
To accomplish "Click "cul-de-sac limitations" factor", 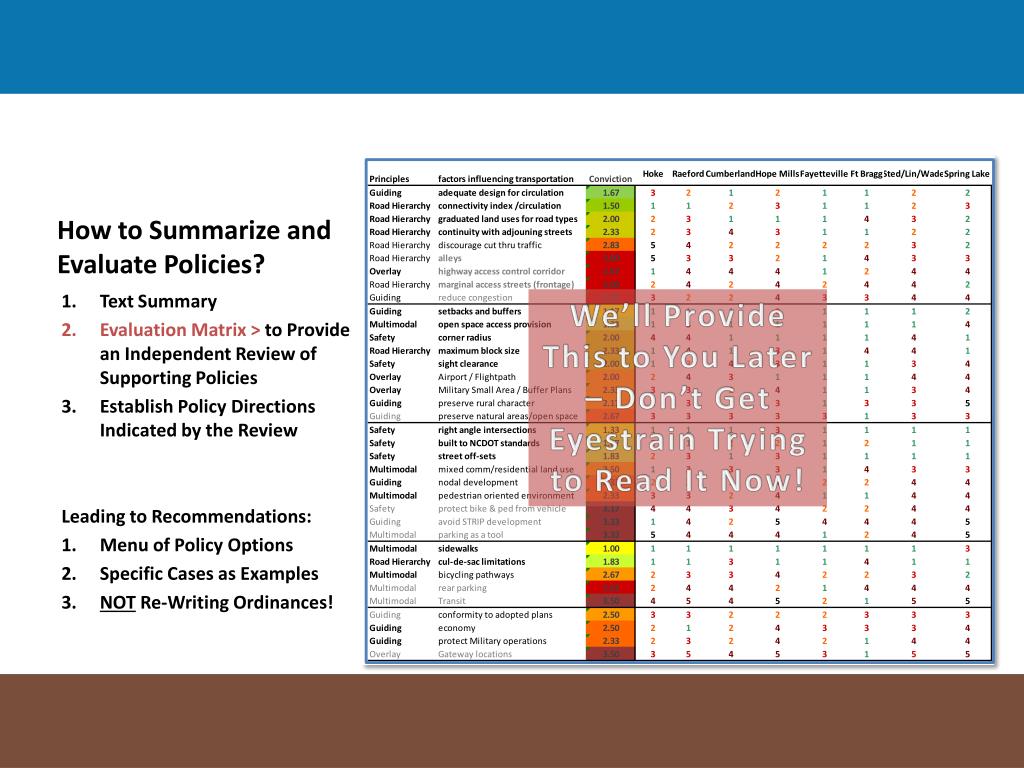I will pos(481,562).
